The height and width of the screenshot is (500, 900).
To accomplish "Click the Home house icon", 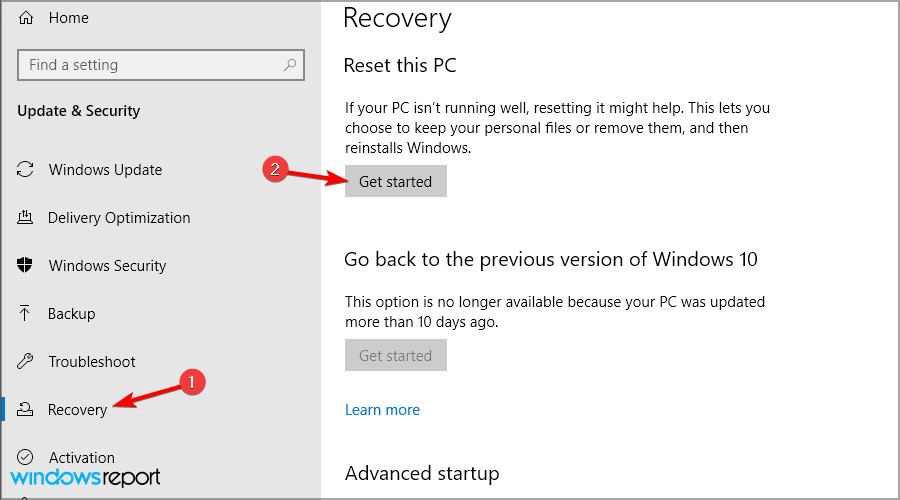I will point(26,18).
